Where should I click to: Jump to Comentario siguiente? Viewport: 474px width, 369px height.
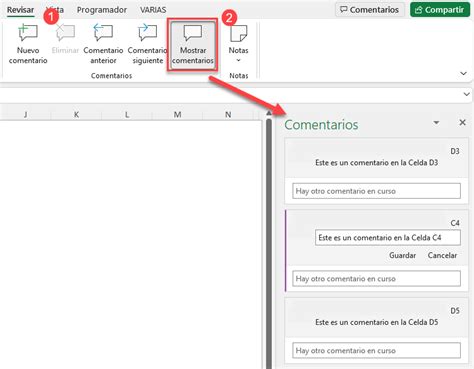pos(147,44)
